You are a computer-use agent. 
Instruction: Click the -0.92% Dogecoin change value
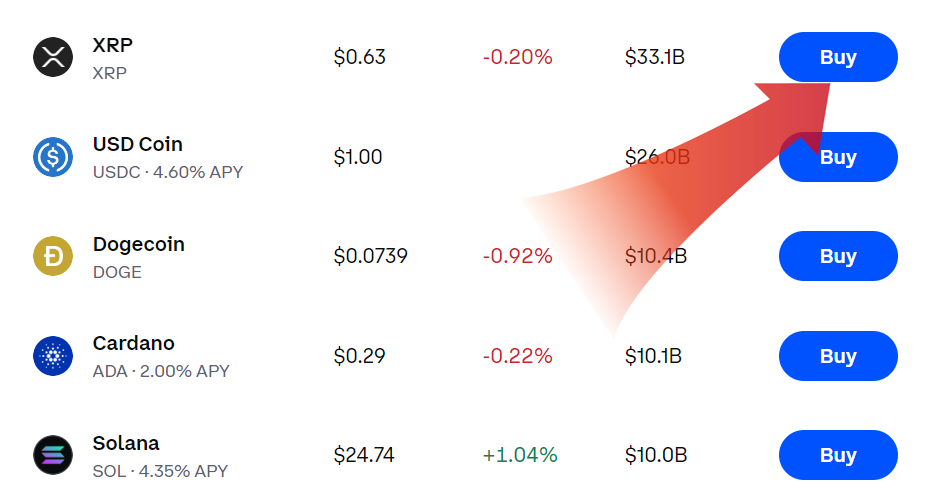coord(517,257)
